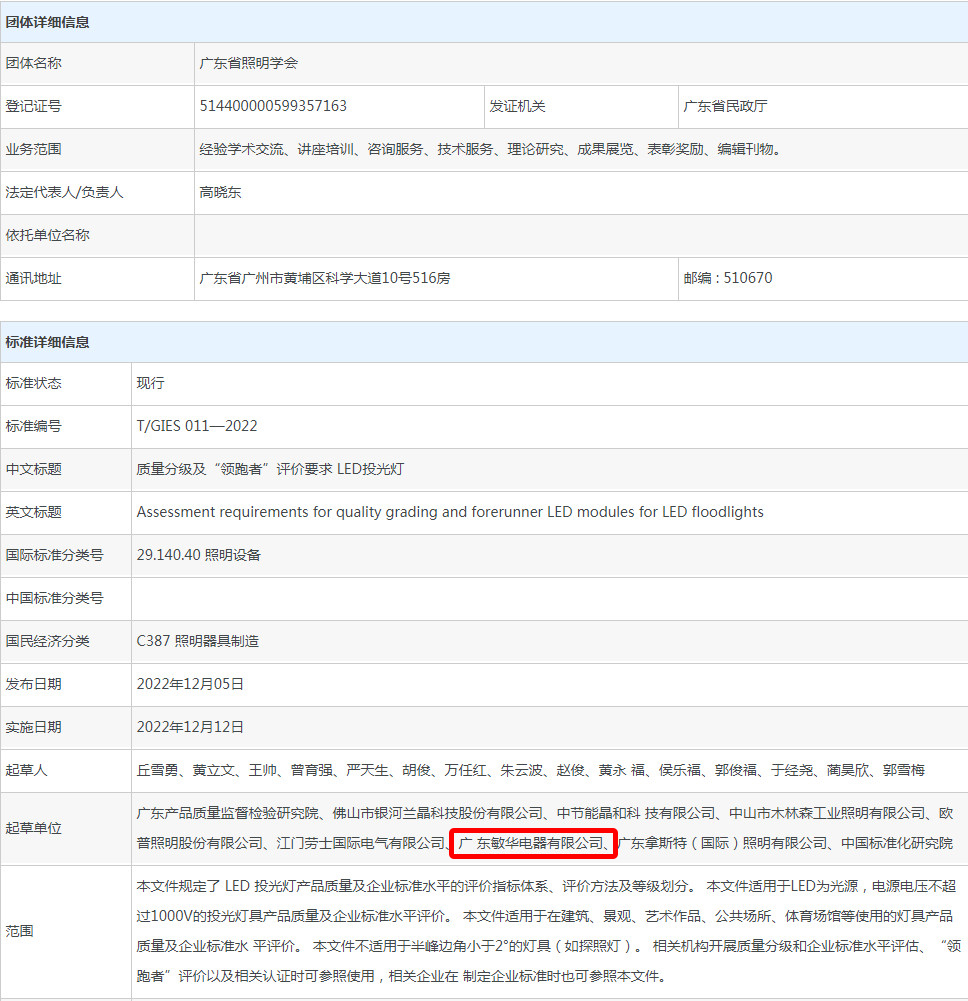Click the address 广东省广州市黄埔区科学大道10号516房
The height and width of the screenshot is (1001, 968).
pos(325,278)
